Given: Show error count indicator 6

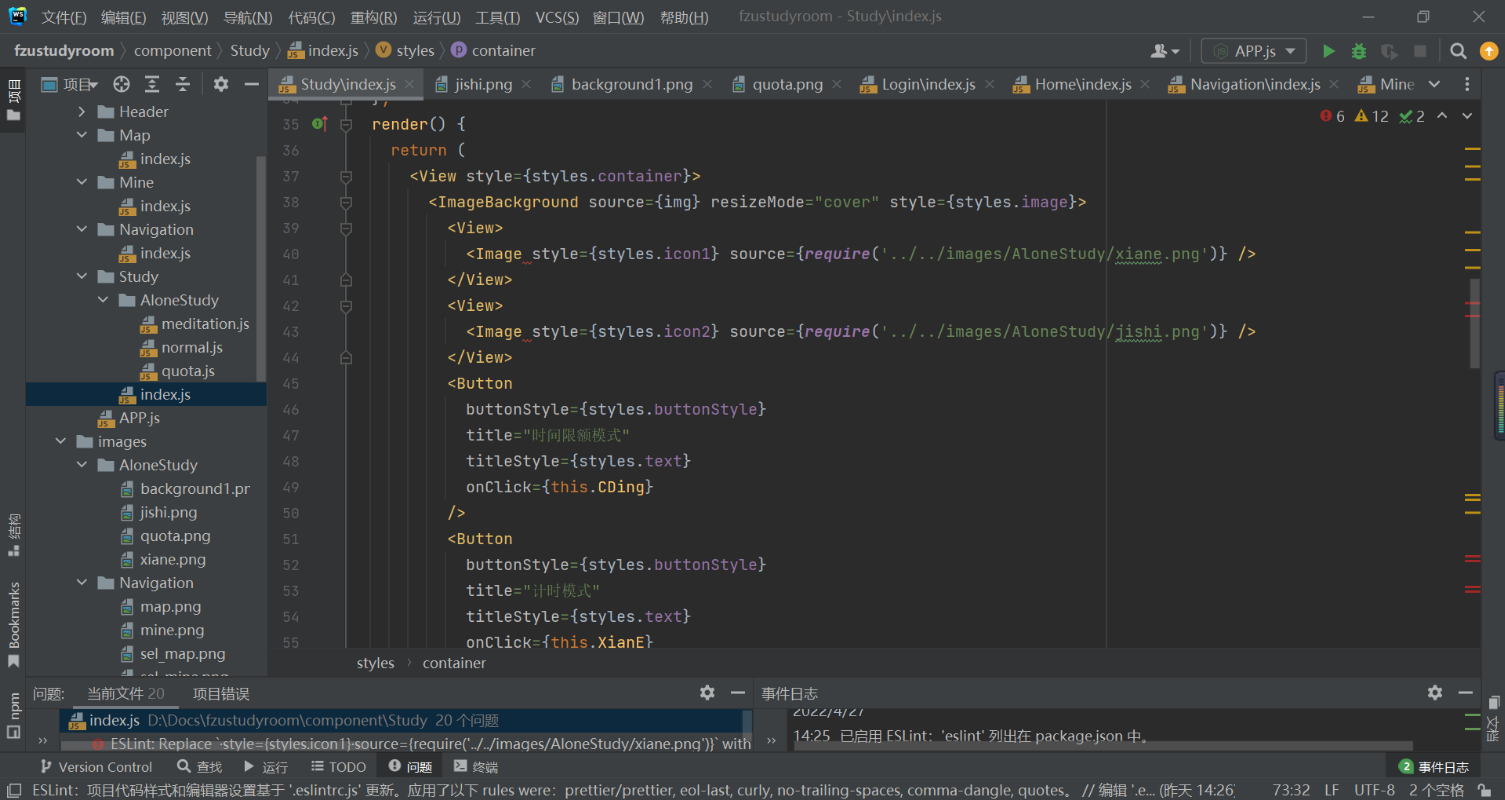Looking at the screenshot, I should click(x=1332, y=116).
